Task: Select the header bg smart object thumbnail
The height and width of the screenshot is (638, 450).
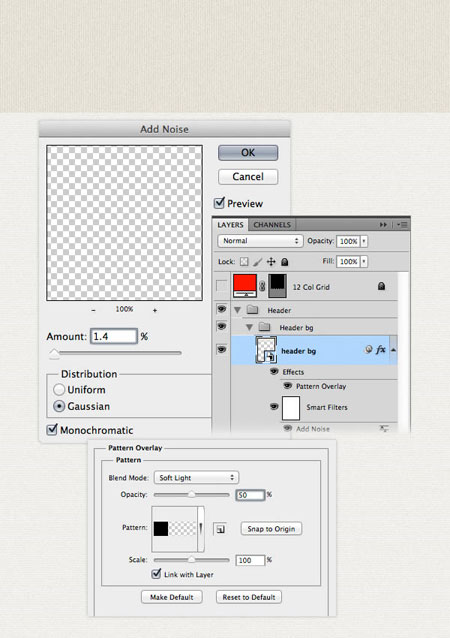Action: click(266, 350)
